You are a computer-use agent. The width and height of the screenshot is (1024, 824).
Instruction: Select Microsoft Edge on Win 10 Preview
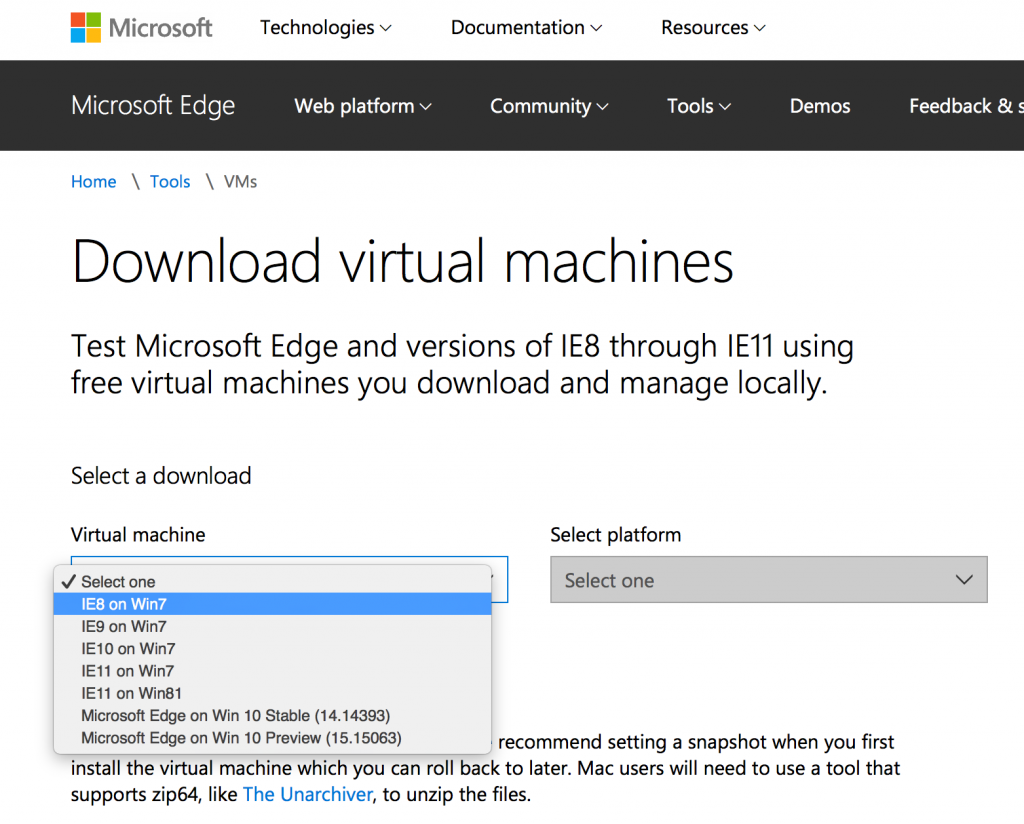coord(272,737)
